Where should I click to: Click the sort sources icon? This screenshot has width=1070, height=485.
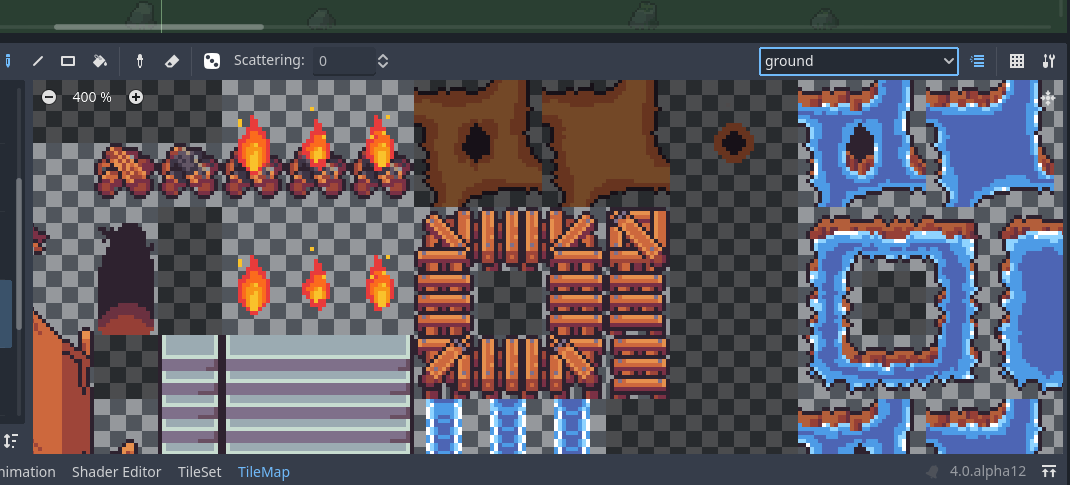pos(10,441)
